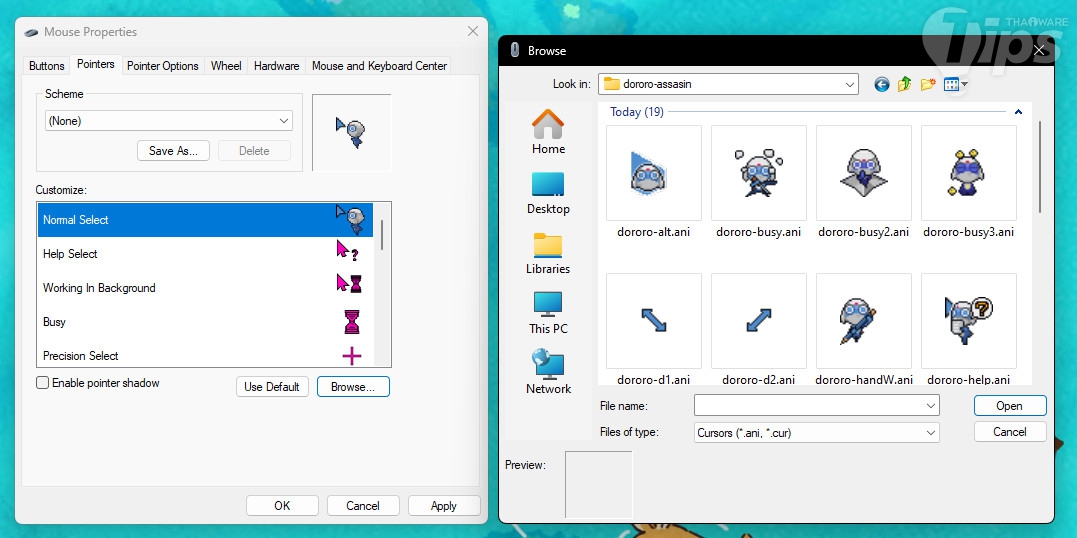Select the dororo-alt.ani cursor thumbnail

[x=654, y=172]
